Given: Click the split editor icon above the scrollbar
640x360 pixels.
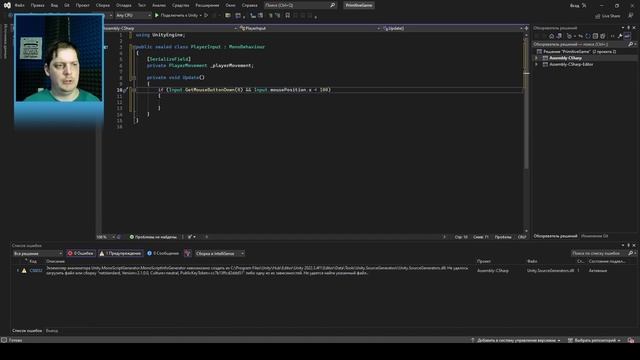Looking at the screenshot, I should (526, 28).
